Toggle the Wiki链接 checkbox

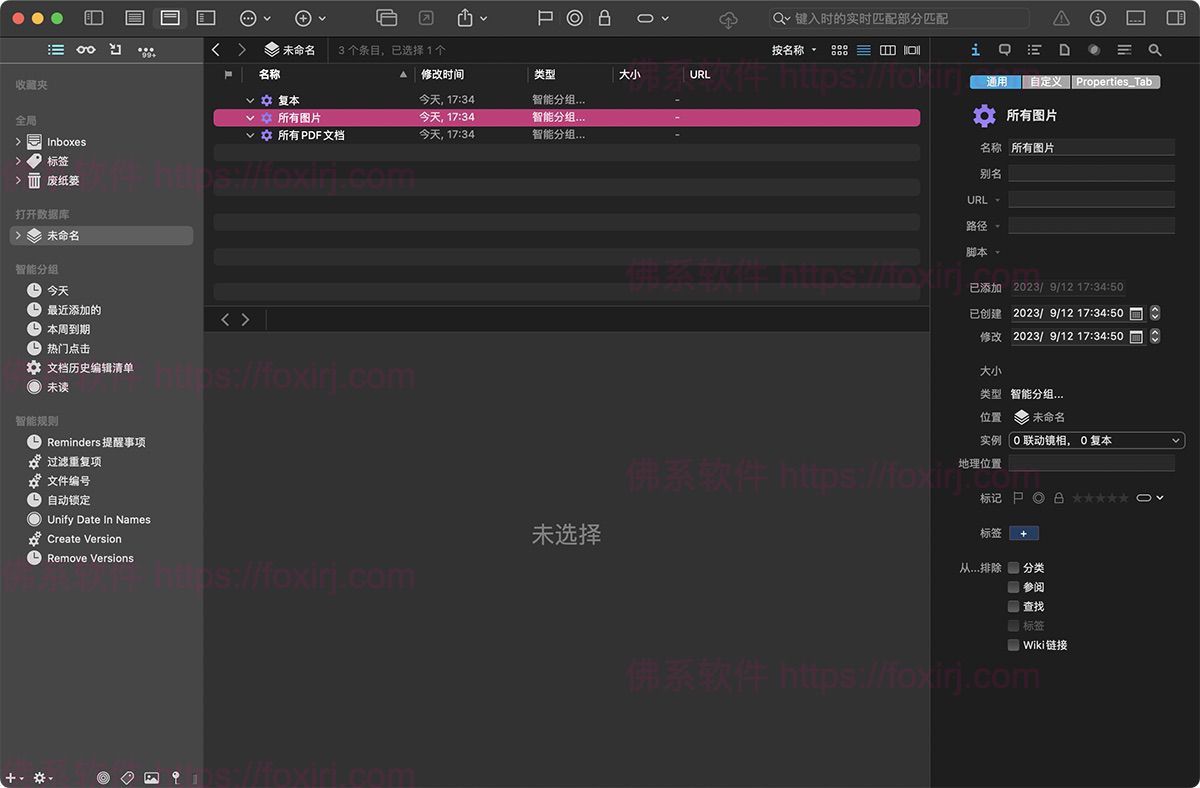[1013, 645]
